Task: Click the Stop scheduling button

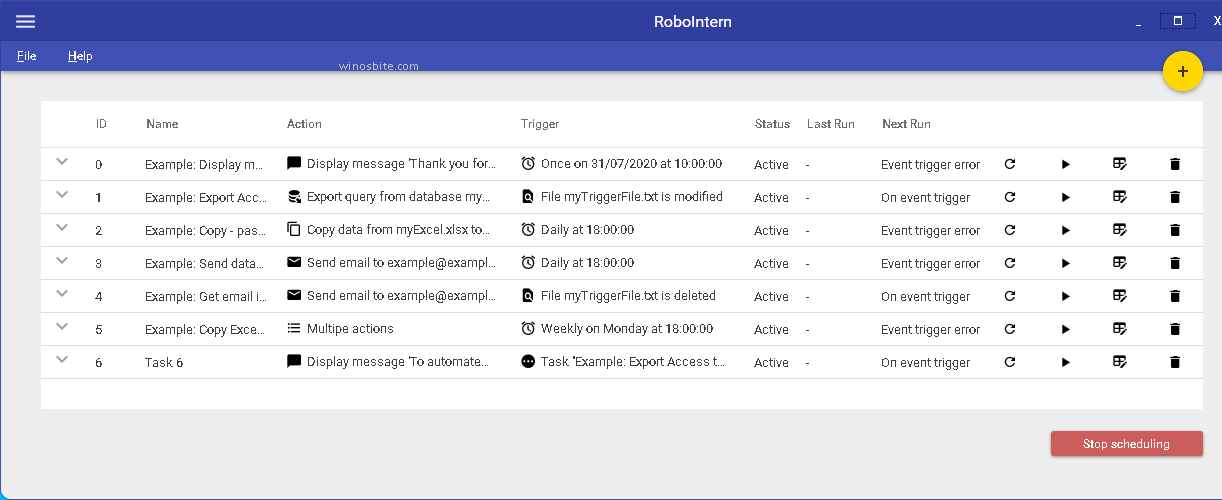Action: tap(1126, 443)
